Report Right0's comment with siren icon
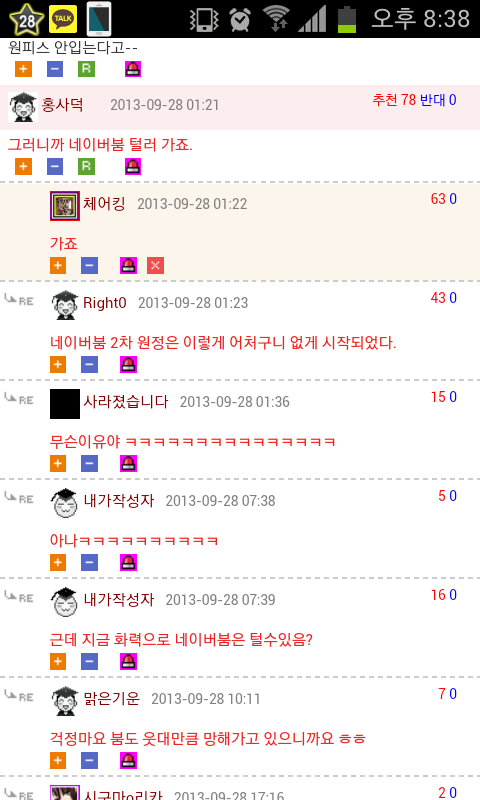Viewport: 480px width, 800px height. [x=129, y=364]
